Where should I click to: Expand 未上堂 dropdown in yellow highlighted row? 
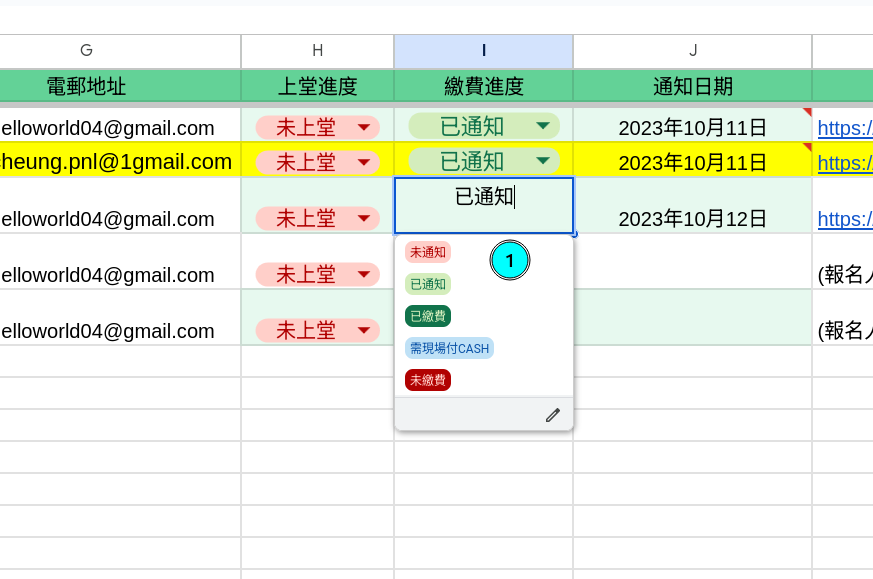click(x=364, y=161)
